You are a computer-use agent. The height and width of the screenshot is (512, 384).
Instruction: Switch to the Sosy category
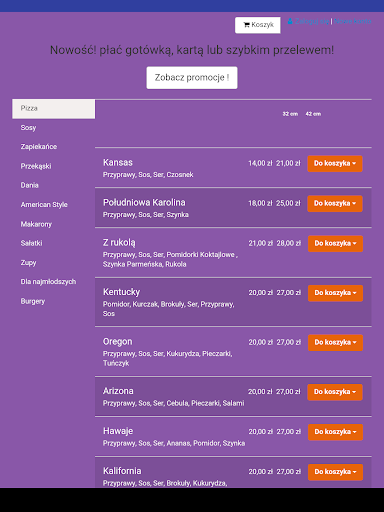point(28,128)
